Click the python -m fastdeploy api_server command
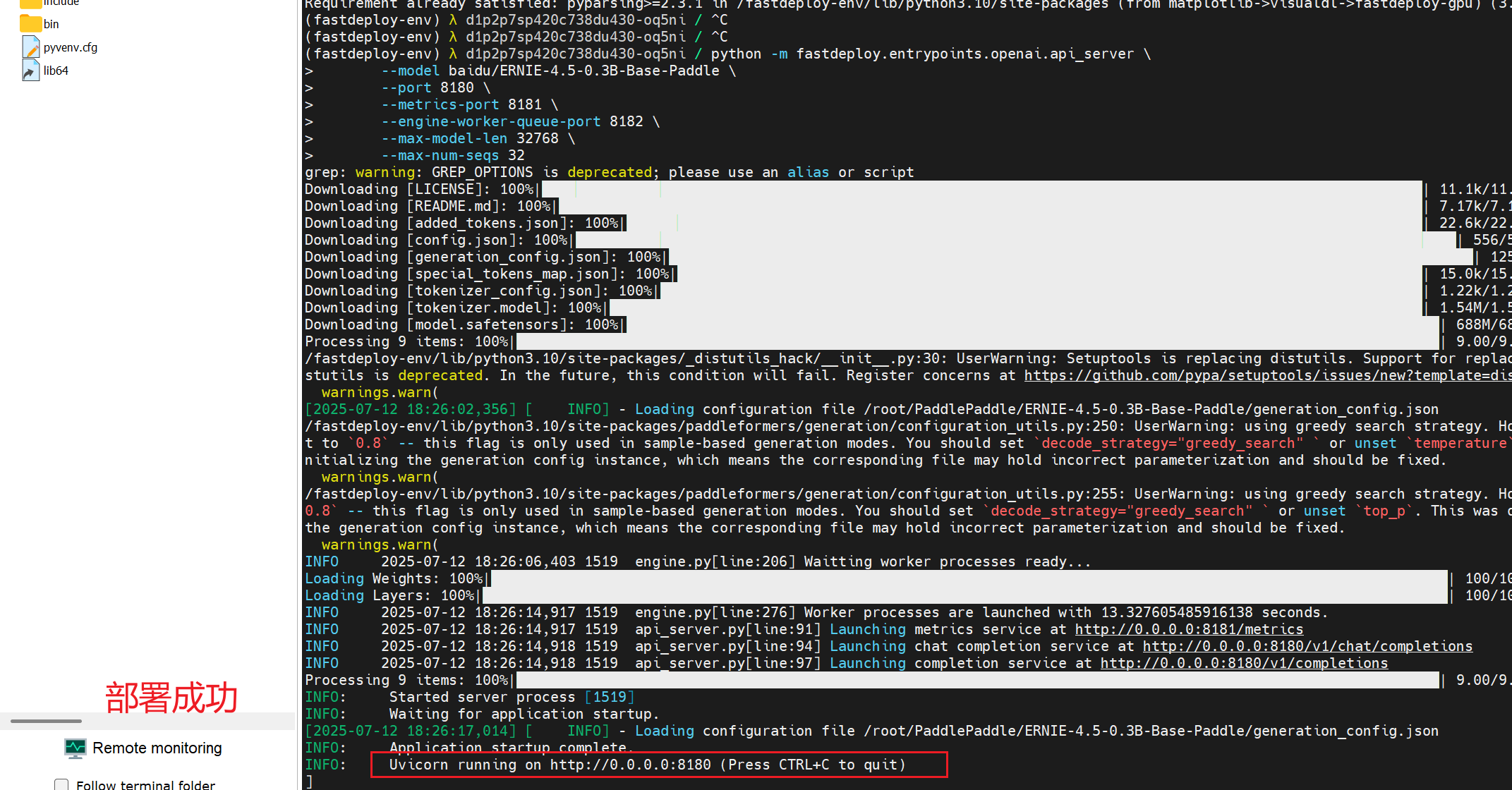Image resolution: width=1512 pixels, height=790 pixels. pyautogui.click(x=931, y=54)
